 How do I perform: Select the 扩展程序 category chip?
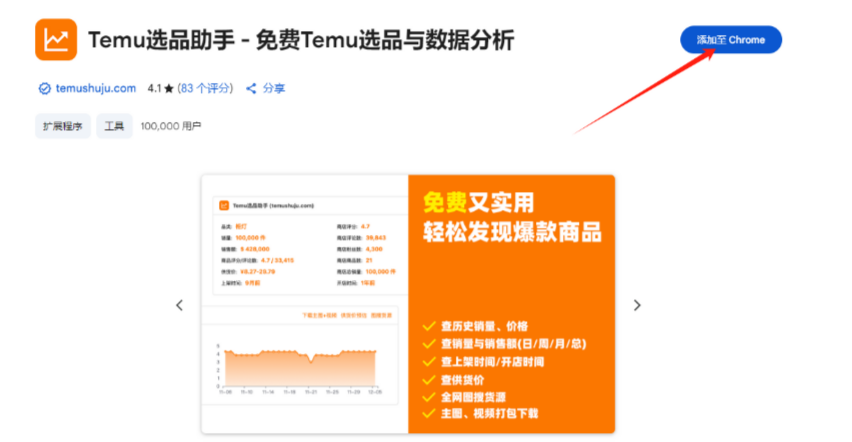click(x=63, y=126)
